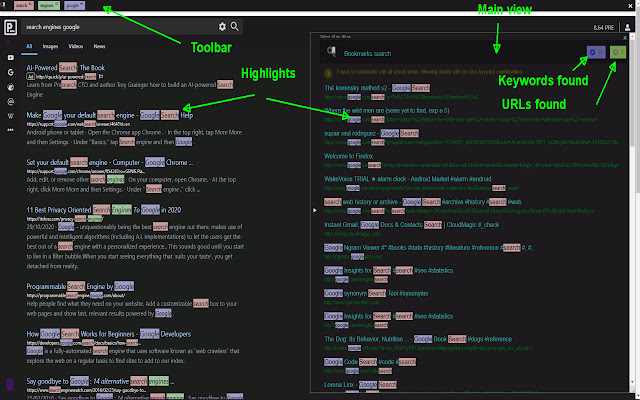Toggle the purple 'google' keyword chip in the toolbar
This screenshot has width=640, height=400.
coord(74,5)
